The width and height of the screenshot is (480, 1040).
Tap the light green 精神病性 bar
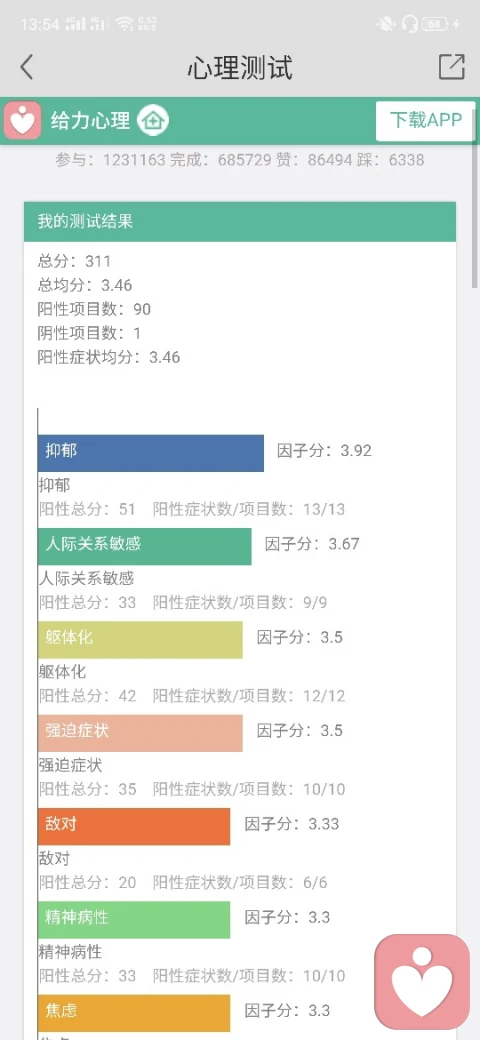pyautogui.click(x=134, y=919)
